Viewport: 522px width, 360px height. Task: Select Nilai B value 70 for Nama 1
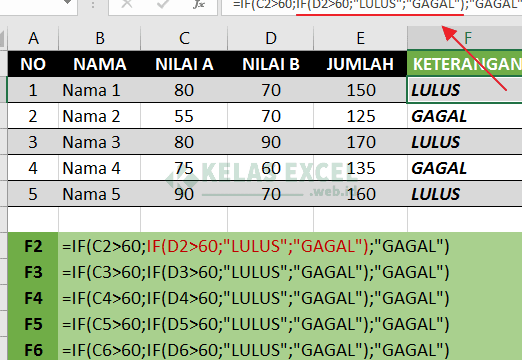coord(271,90)
